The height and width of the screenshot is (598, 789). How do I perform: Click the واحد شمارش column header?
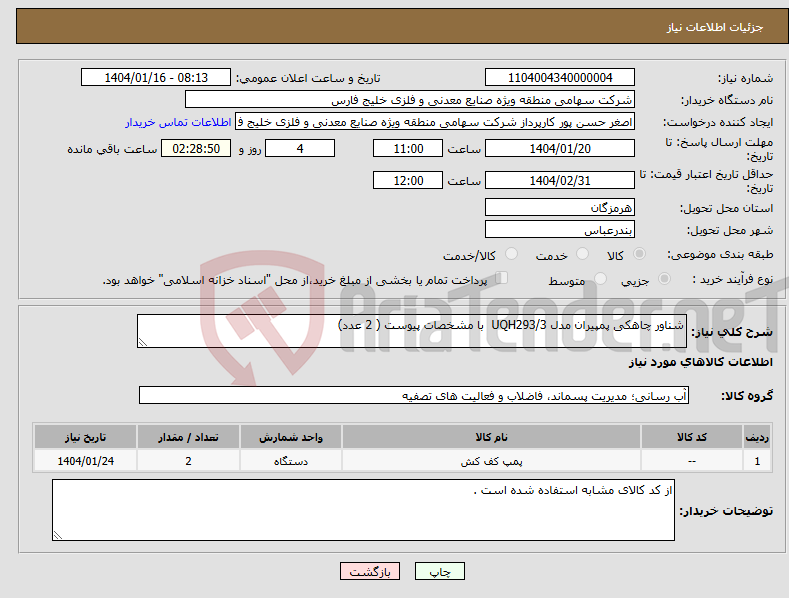coord(290,437)
